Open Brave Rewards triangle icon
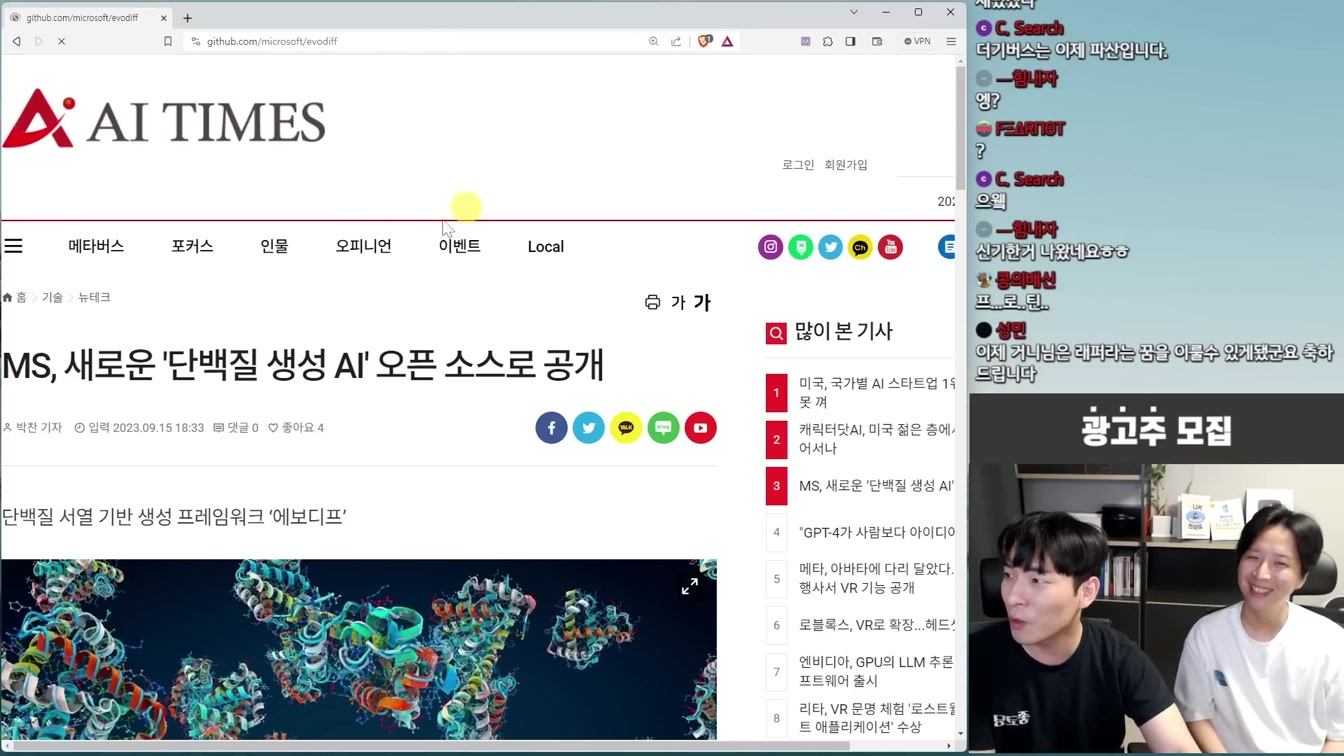Image resolution: width=1344 pixels, height=756 pixels. [727, 41]
